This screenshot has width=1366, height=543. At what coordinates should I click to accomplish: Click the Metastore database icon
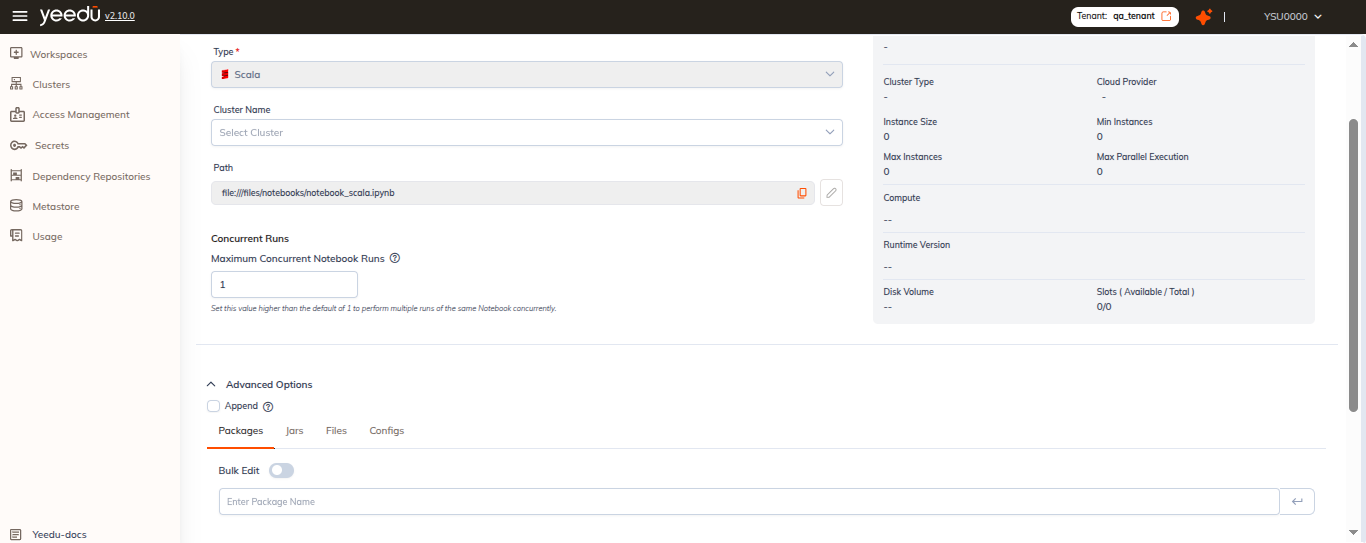tap(16, 206)
